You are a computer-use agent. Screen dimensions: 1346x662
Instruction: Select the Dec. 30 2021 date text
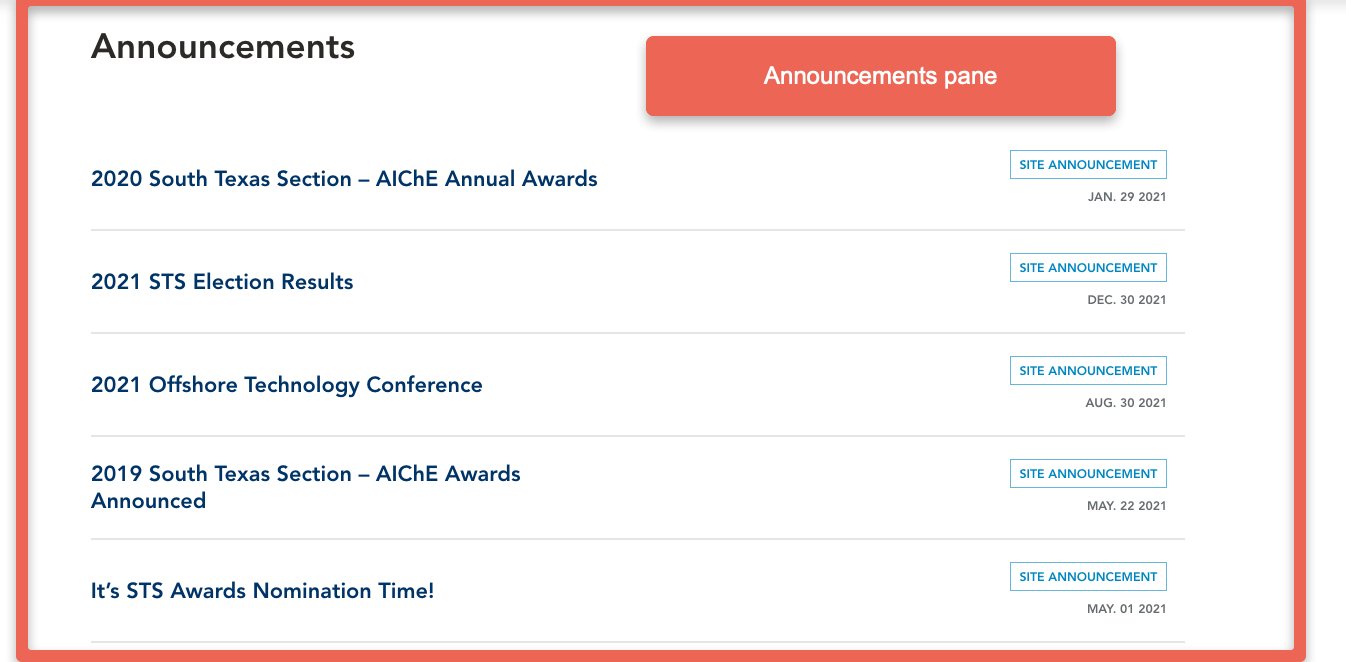[1127, 300]
